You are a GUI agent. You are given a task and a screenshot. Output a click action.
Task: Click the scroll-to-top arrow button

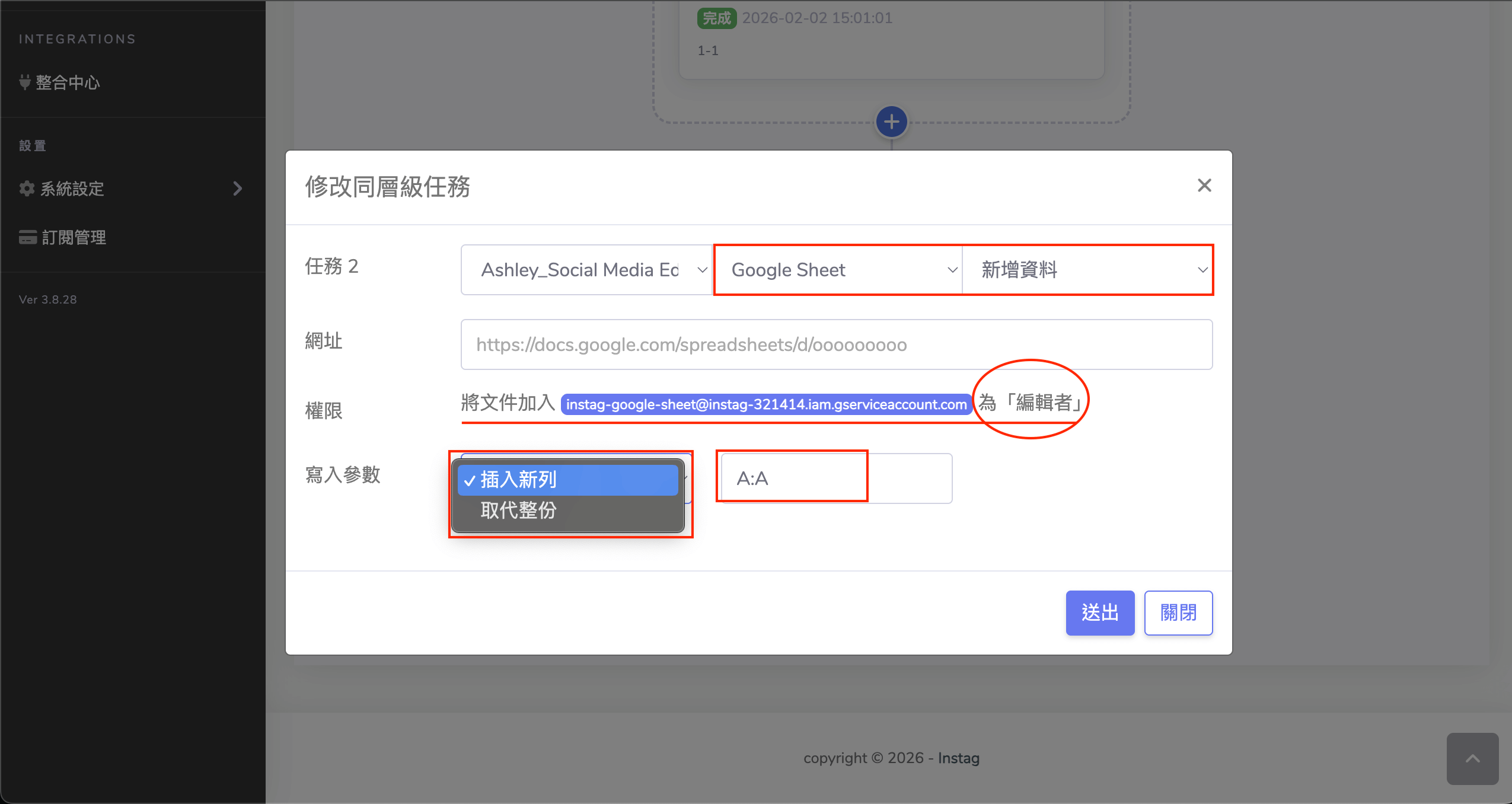click(x=1472, y=758)
